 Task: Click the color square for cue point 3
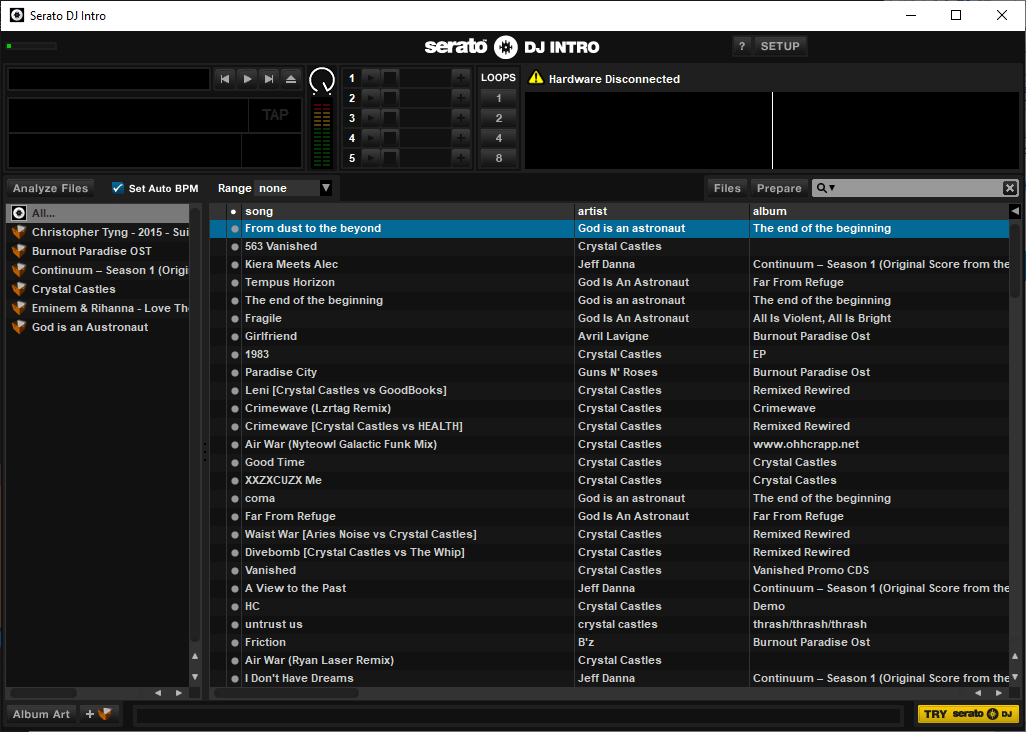click(x=389, y=118)
